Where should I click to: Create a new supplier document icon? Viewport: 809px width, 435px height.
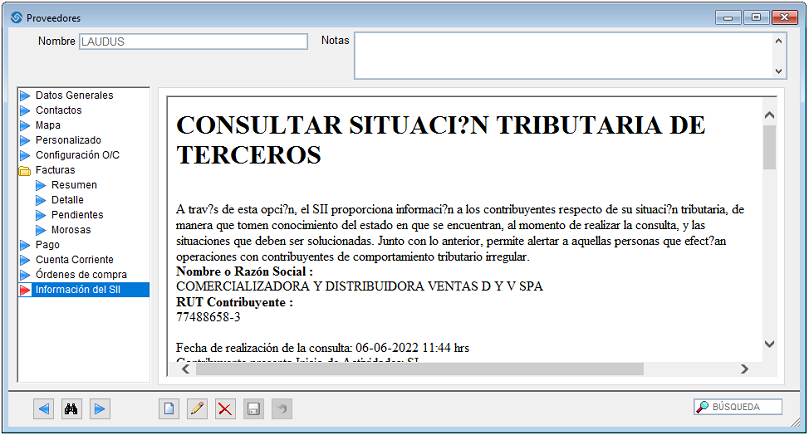pos(169,409)
